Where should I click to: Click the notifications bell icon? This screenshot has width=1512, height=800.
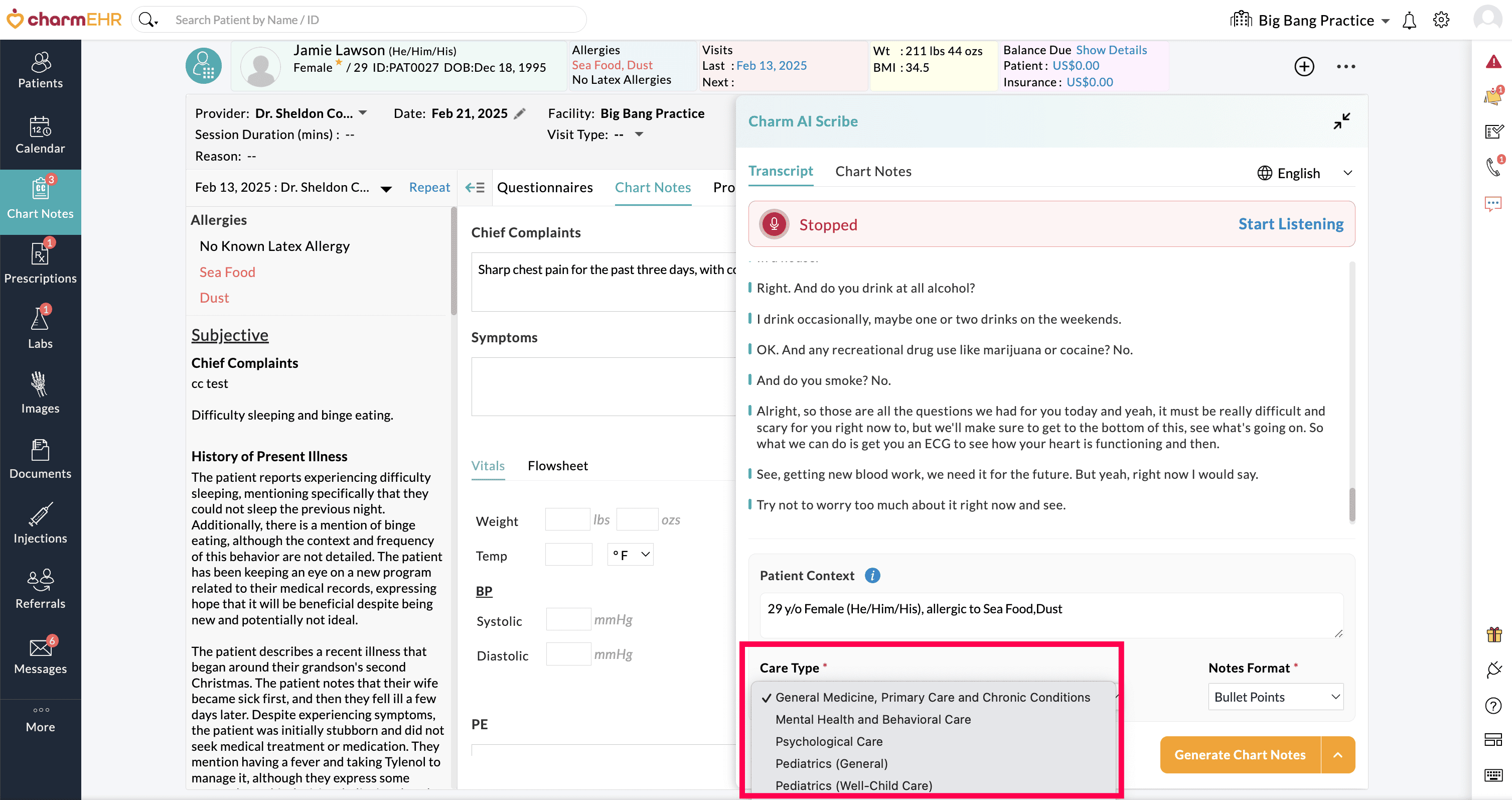[x=1409, y=21]
